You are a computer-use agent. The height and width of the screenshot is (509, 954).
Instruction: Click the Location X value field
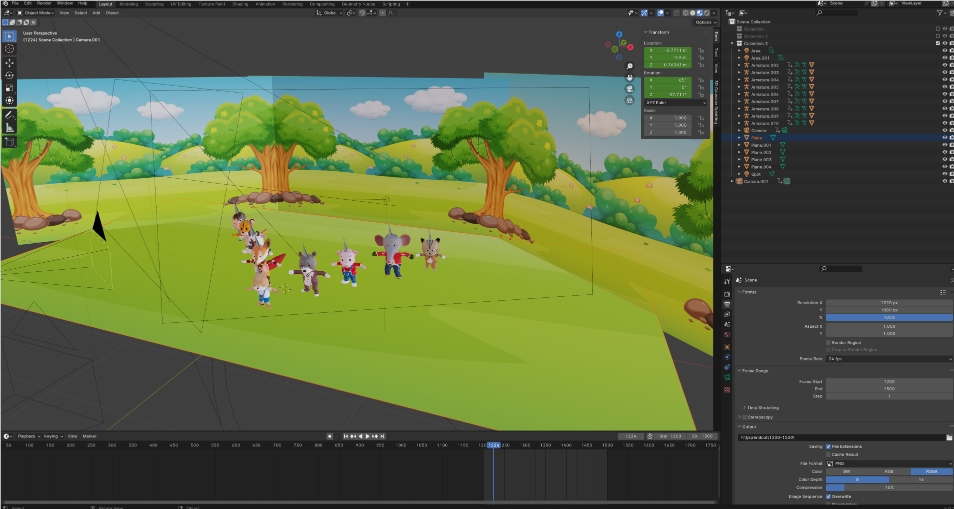[x=667, y=50]
